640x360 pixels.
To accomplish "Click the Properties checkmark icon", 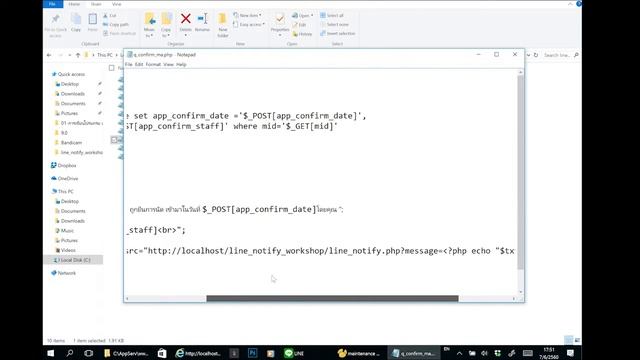I will (280, 19).
